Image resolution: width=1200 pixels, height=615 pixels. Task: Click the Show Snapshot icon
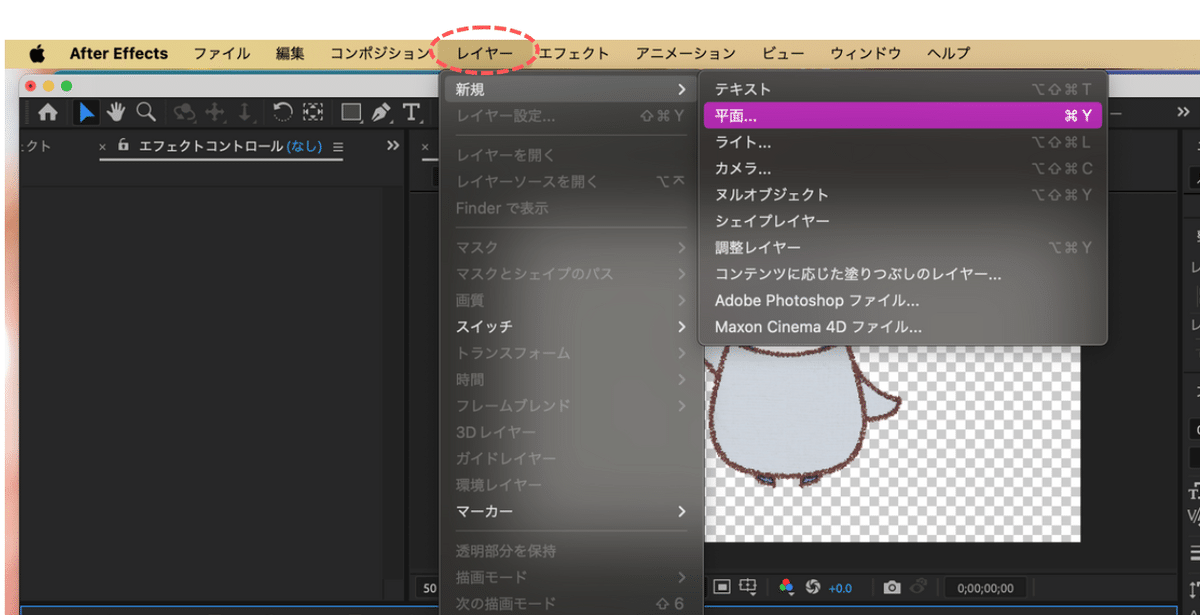tap(919, 588)
